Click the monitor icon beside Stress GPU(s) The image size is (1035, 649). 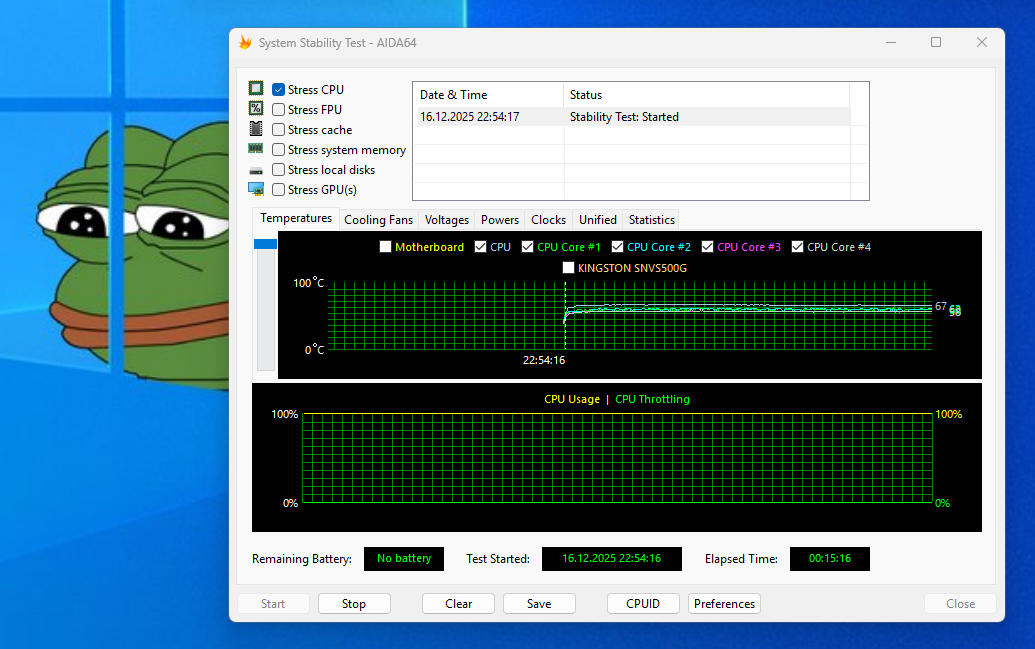click(x=256, y=189)
